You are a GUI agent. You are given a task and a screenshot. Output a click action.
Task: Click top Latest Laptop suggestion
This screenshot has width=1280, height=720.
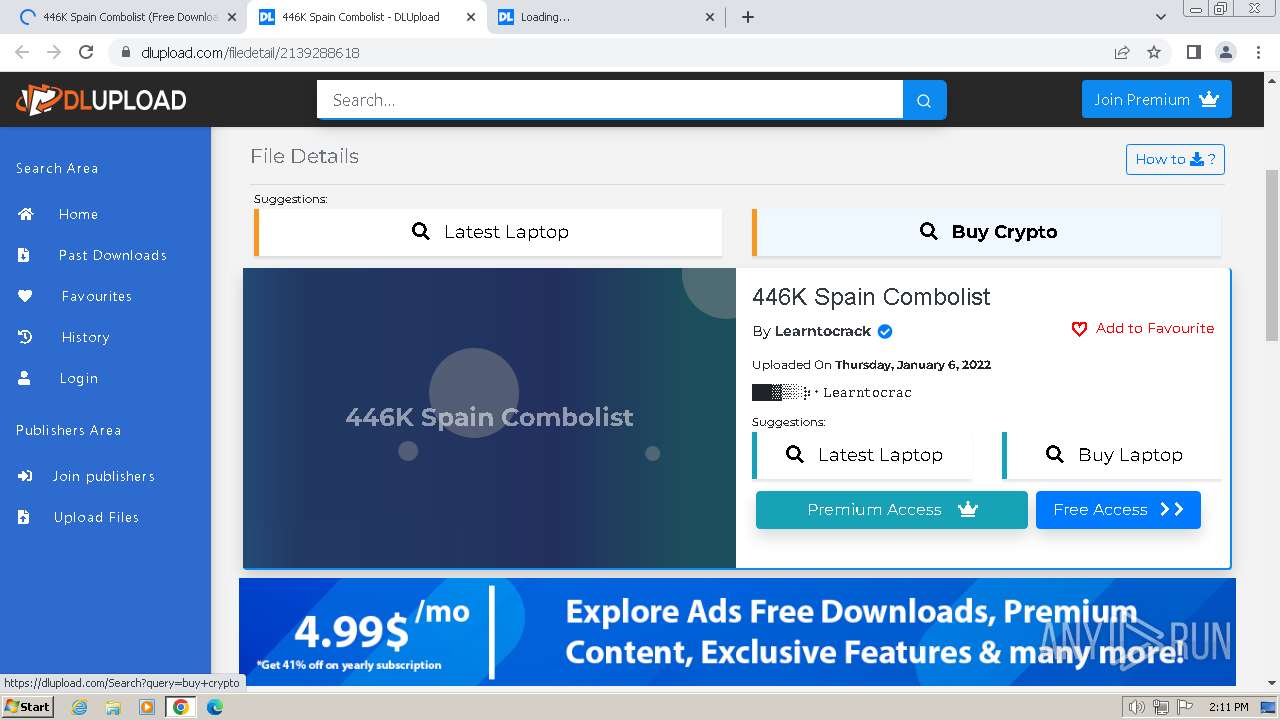point(488,232)
